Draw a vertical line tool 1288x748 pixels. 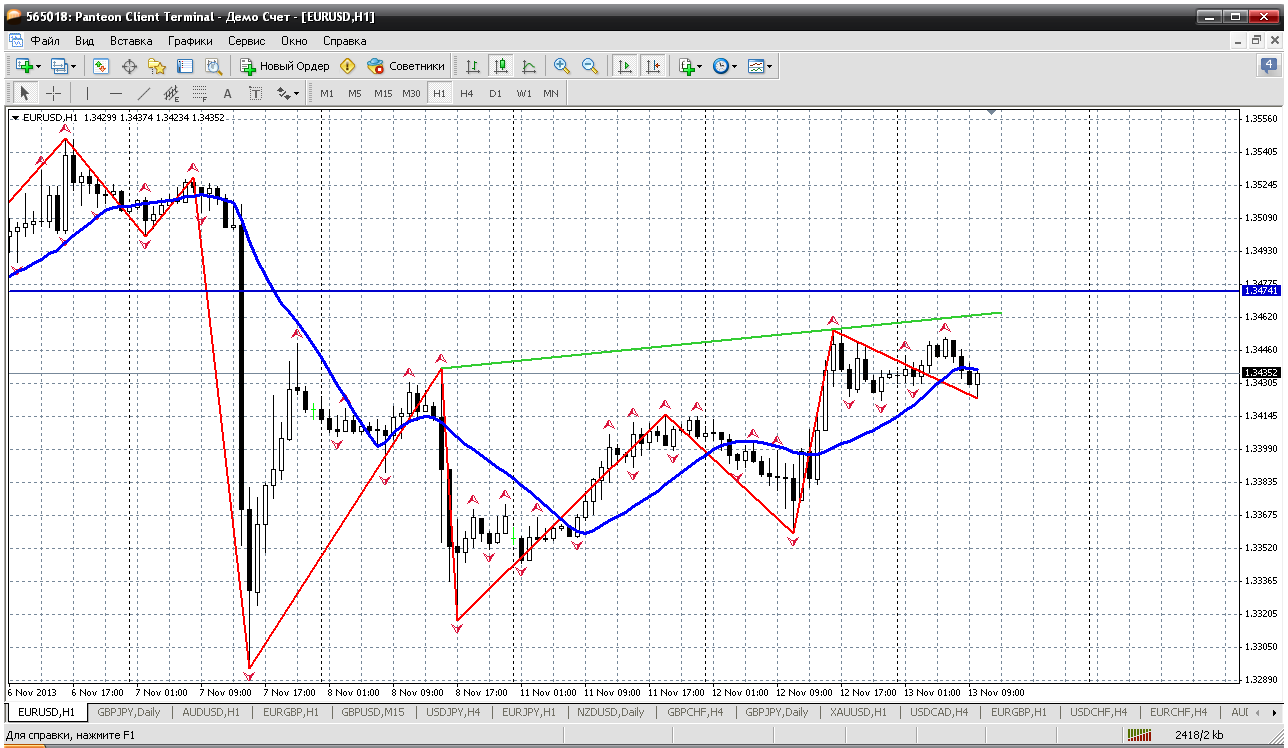tap(87, 93)
